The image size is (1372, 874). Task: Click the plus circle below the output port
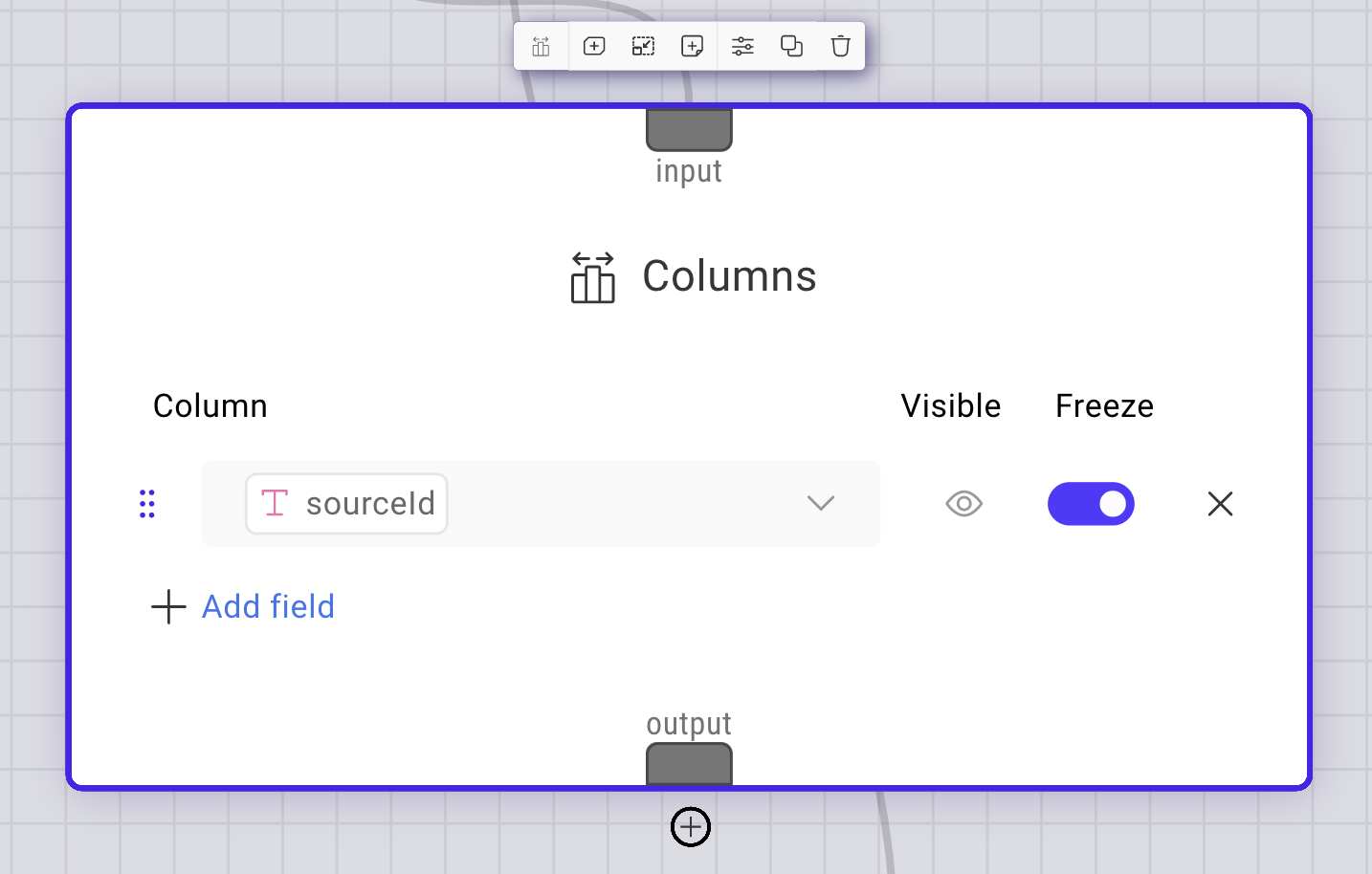[x=690, y=826]
